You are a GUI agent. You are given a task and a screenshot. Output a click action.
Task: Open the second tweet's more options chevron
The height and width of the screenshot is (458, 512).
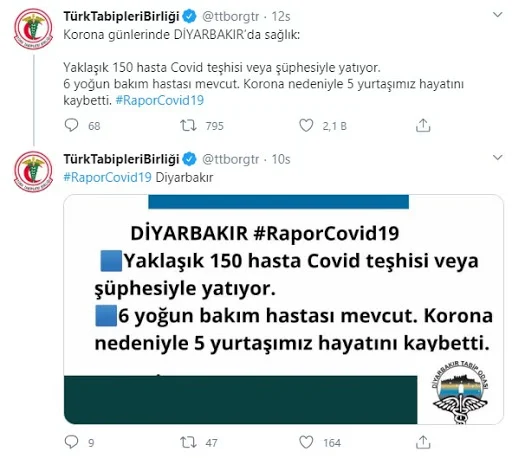497,157
